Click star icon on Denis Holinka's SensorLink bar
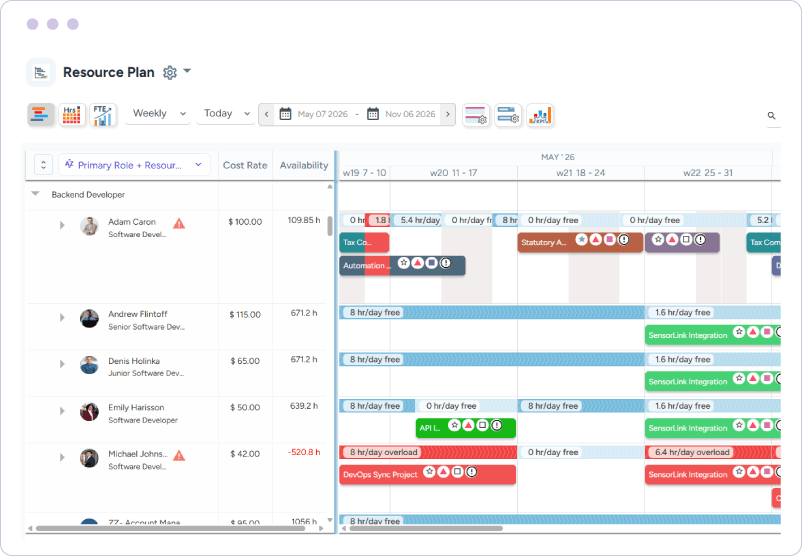The height and width of the screenshot is (556, 802). [739, 379]
